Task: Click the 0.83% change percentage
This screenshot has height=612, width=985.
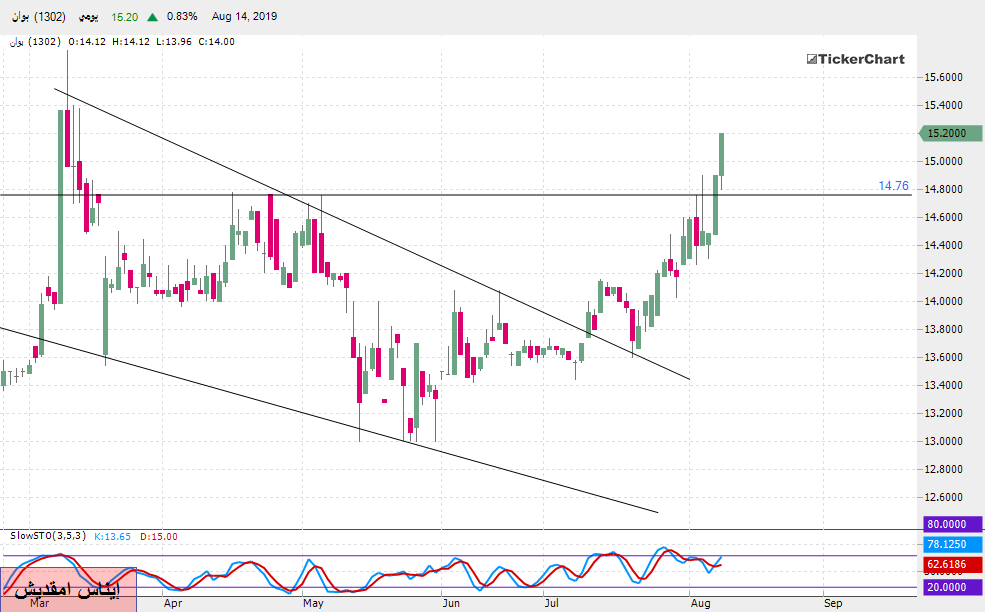Action: [182, 17]
